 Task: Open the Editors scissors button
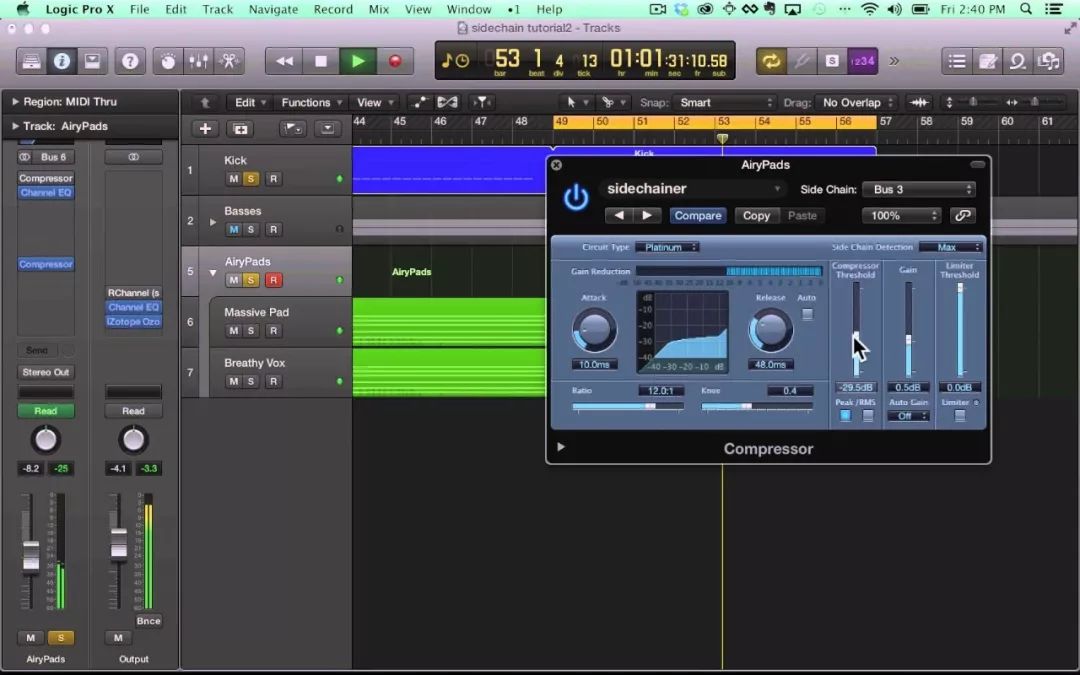click(x=229, y=61)
